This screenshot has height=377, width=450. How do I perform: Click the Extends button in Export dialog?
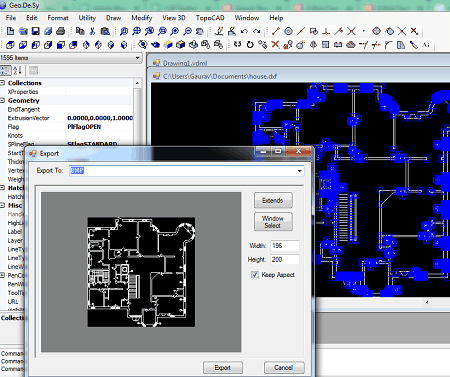pyautogui.click(x=273, y=200)
